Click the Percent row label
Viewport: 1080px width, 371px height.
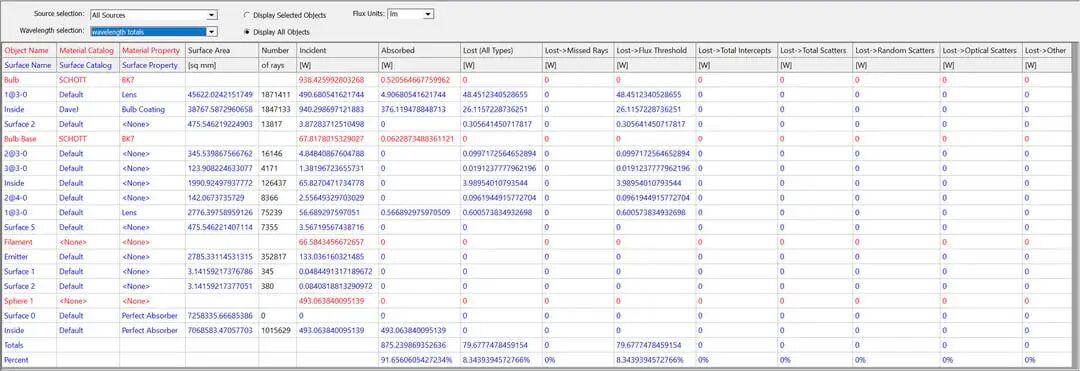15,360
